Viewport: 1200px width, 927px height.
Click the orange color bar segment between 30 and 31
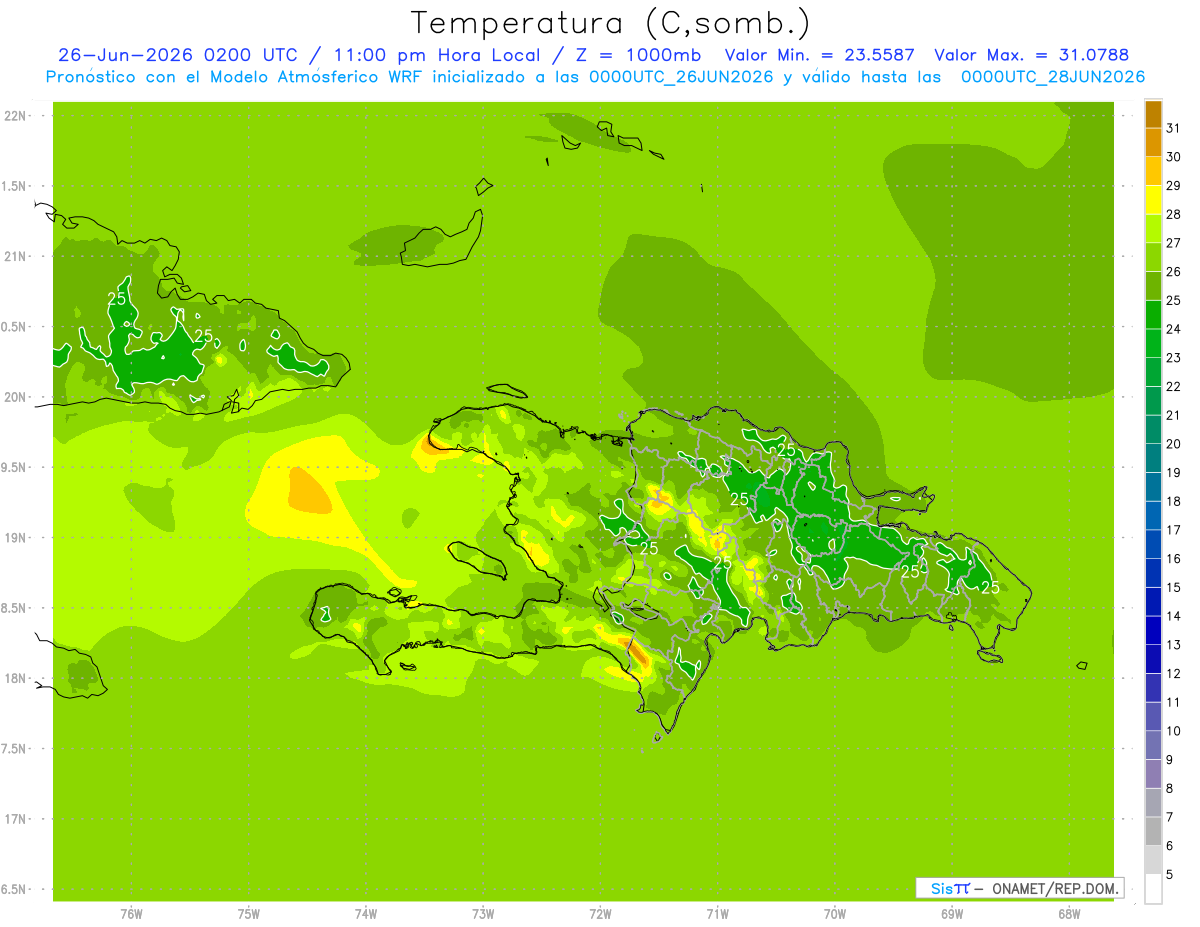[x=1153, y=143]
